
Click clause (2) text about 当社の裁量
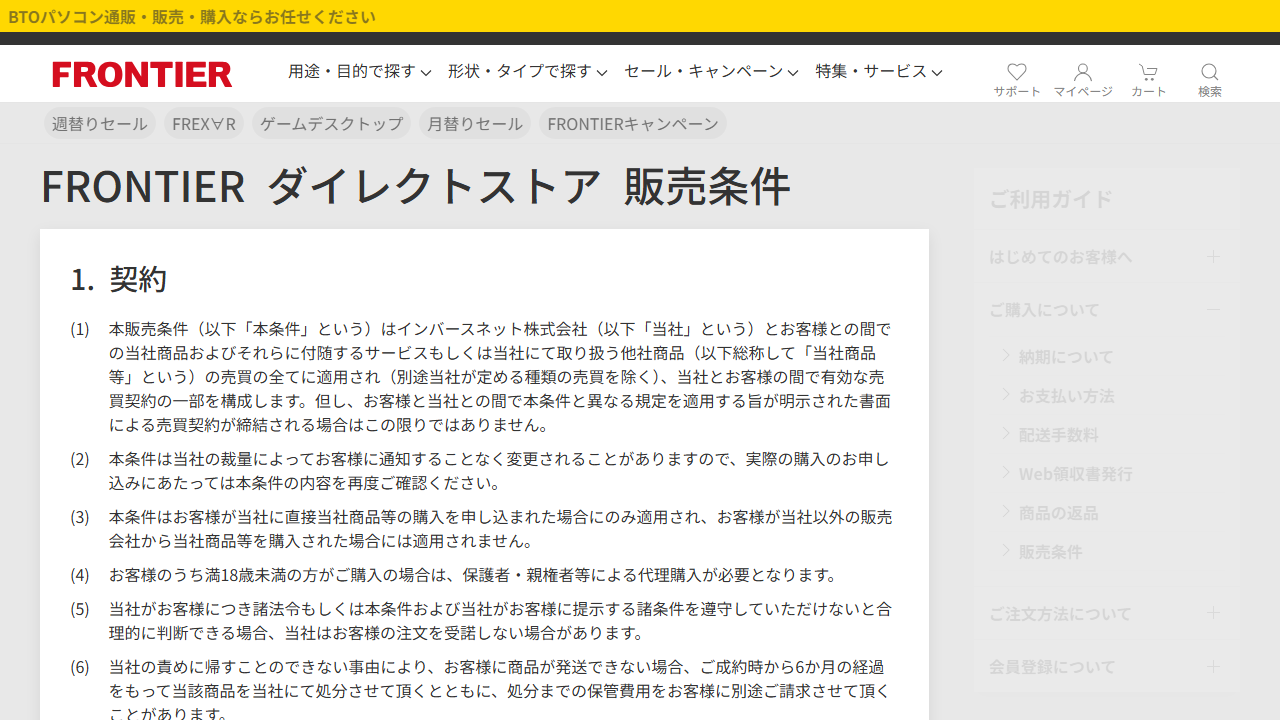click(499, 471)
